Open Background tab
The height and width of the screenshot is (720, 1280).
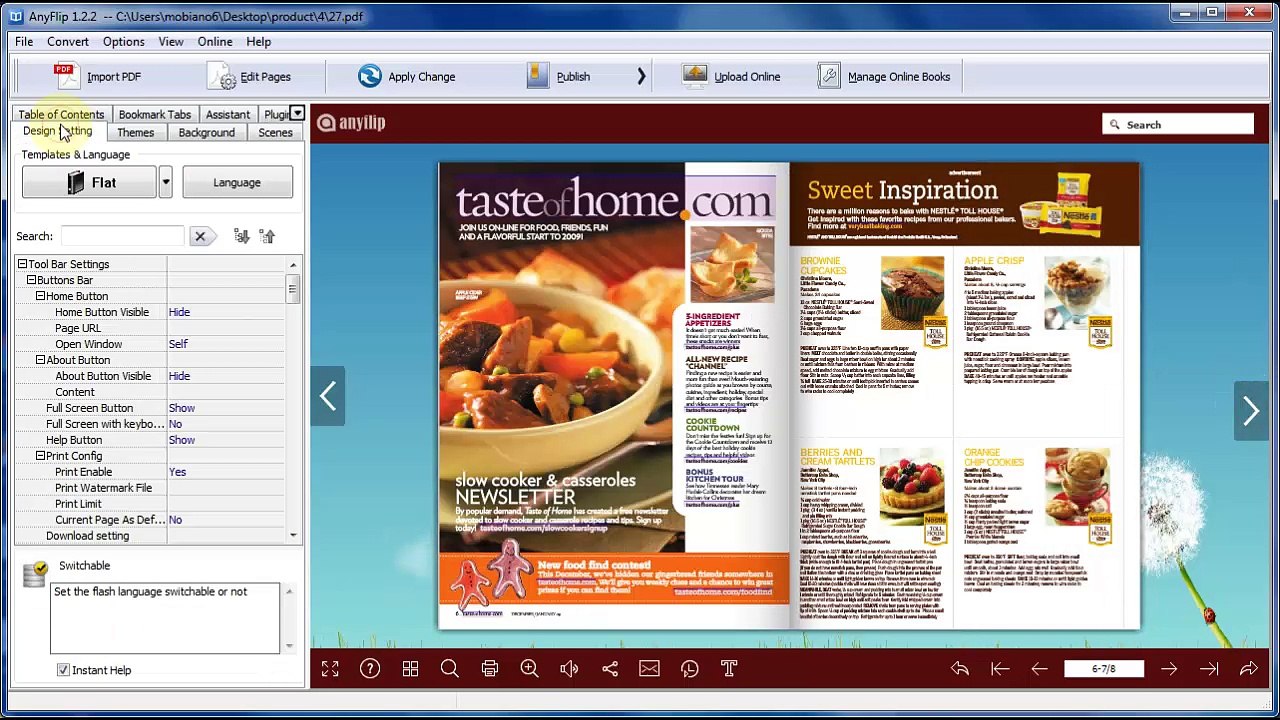207,133
